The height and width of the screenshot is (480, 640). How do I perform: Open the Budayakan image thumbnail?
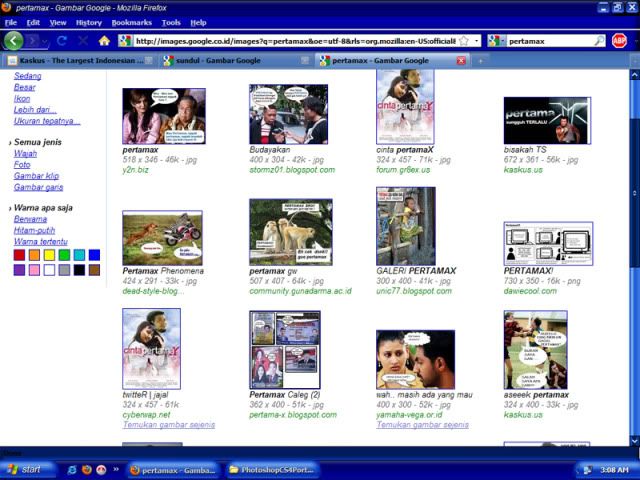(x=289, y=114)
